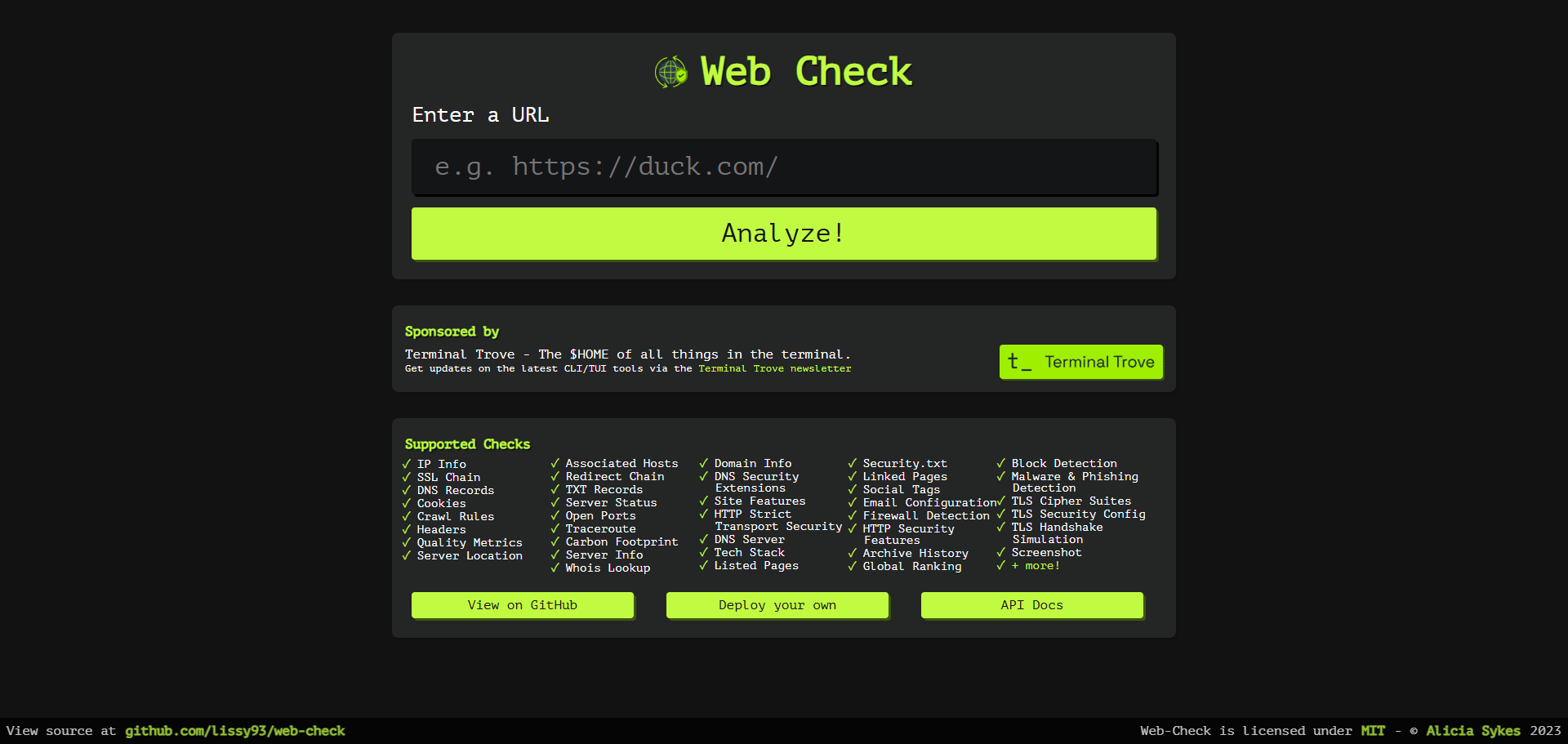Click the 'Open Ports' check item
This screenshot has height=744, width=1568.
tap(600, 515)
